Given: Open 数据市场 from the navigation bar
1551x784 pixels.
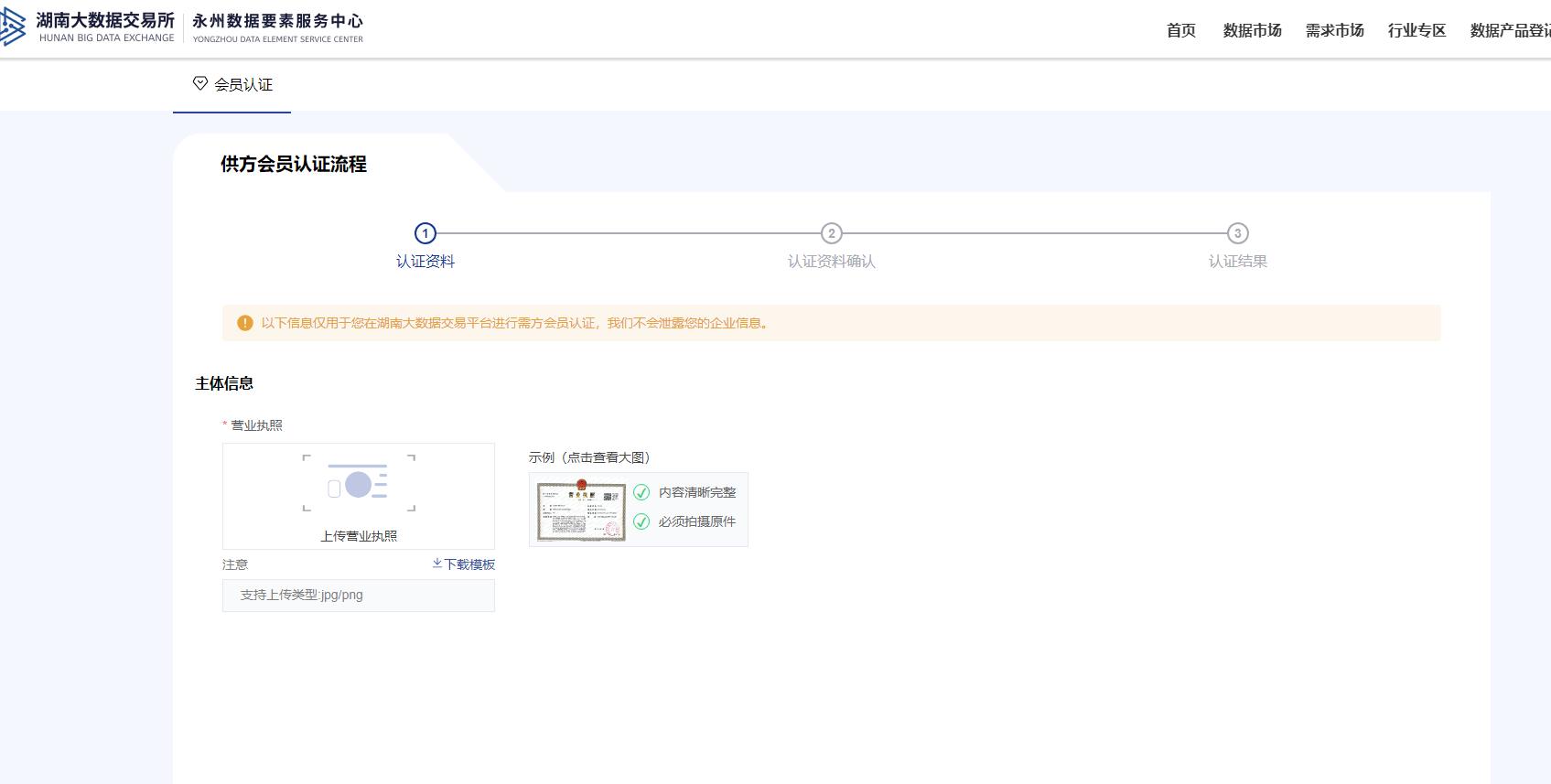Looking at the screenshot, I should click(x=1252, y=30).
